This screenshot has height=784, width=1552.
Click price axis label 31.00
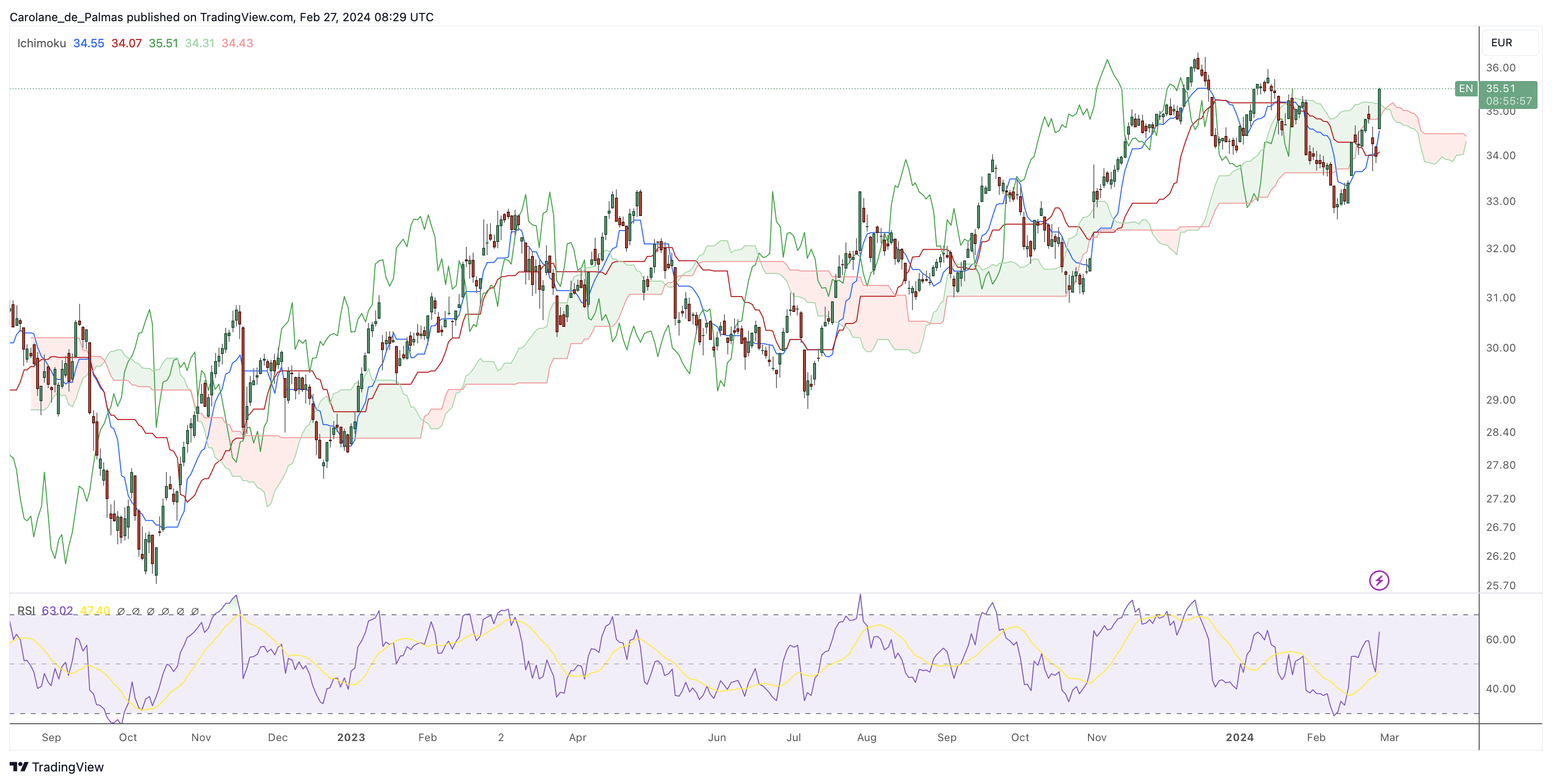(1500, 297)
